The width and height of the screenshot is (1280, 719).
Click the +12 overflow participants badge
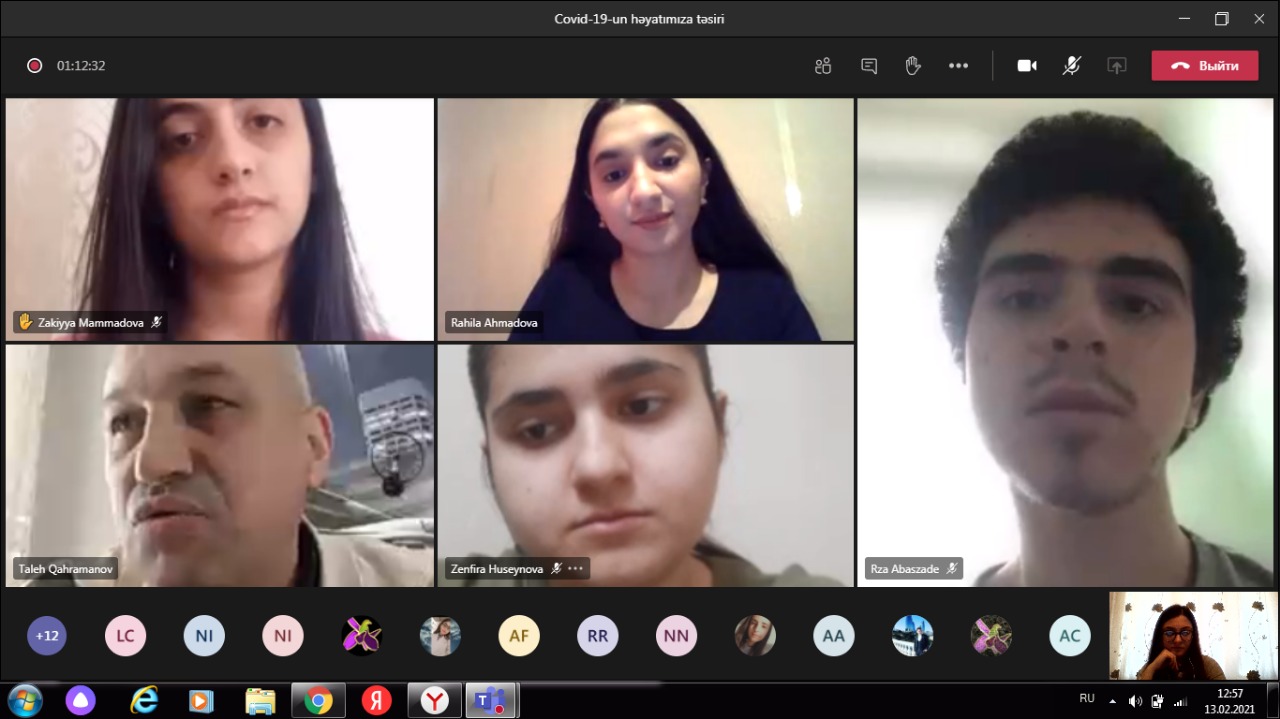coord(47,636)
